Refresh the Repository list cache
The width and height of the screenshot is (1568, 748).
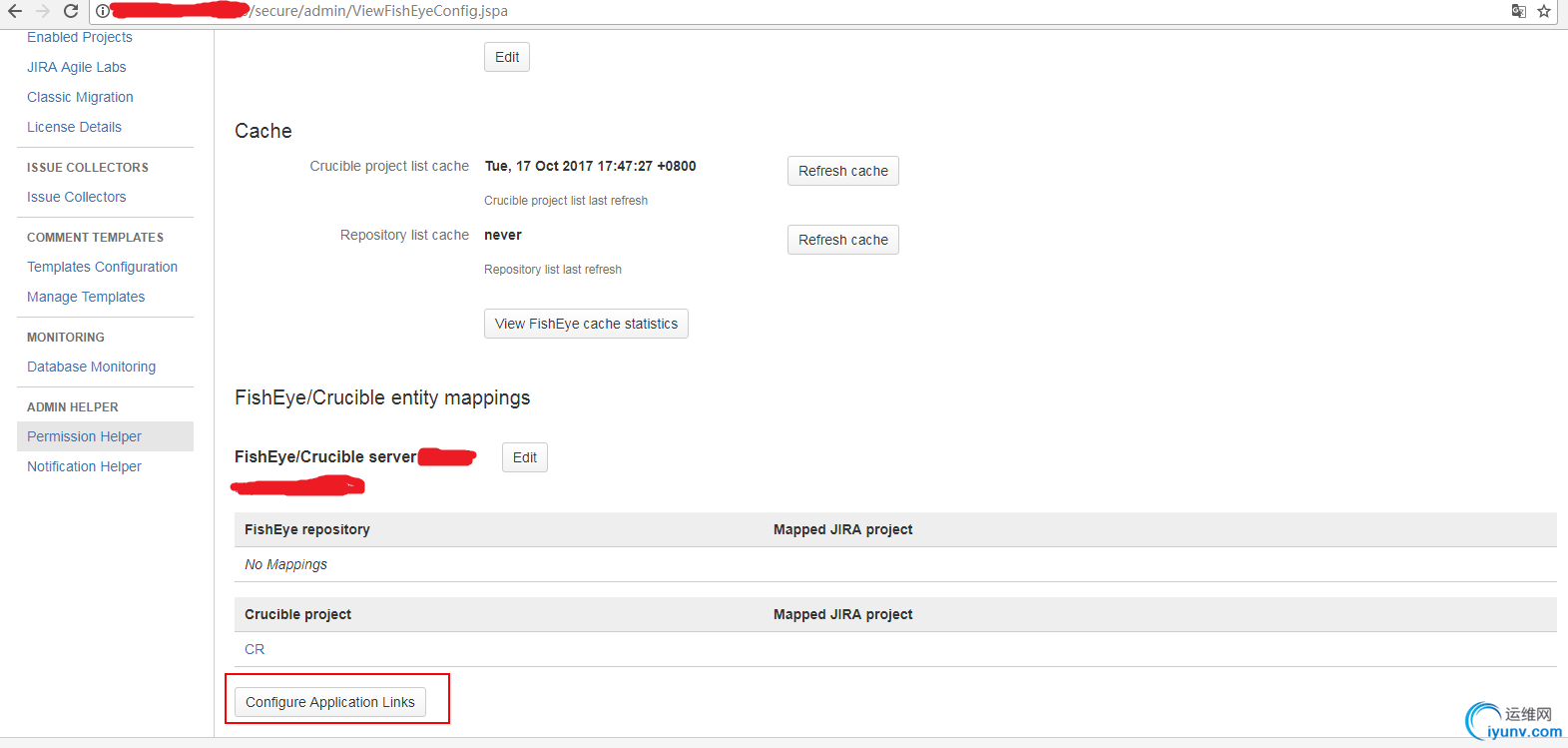tap(843, 240)
